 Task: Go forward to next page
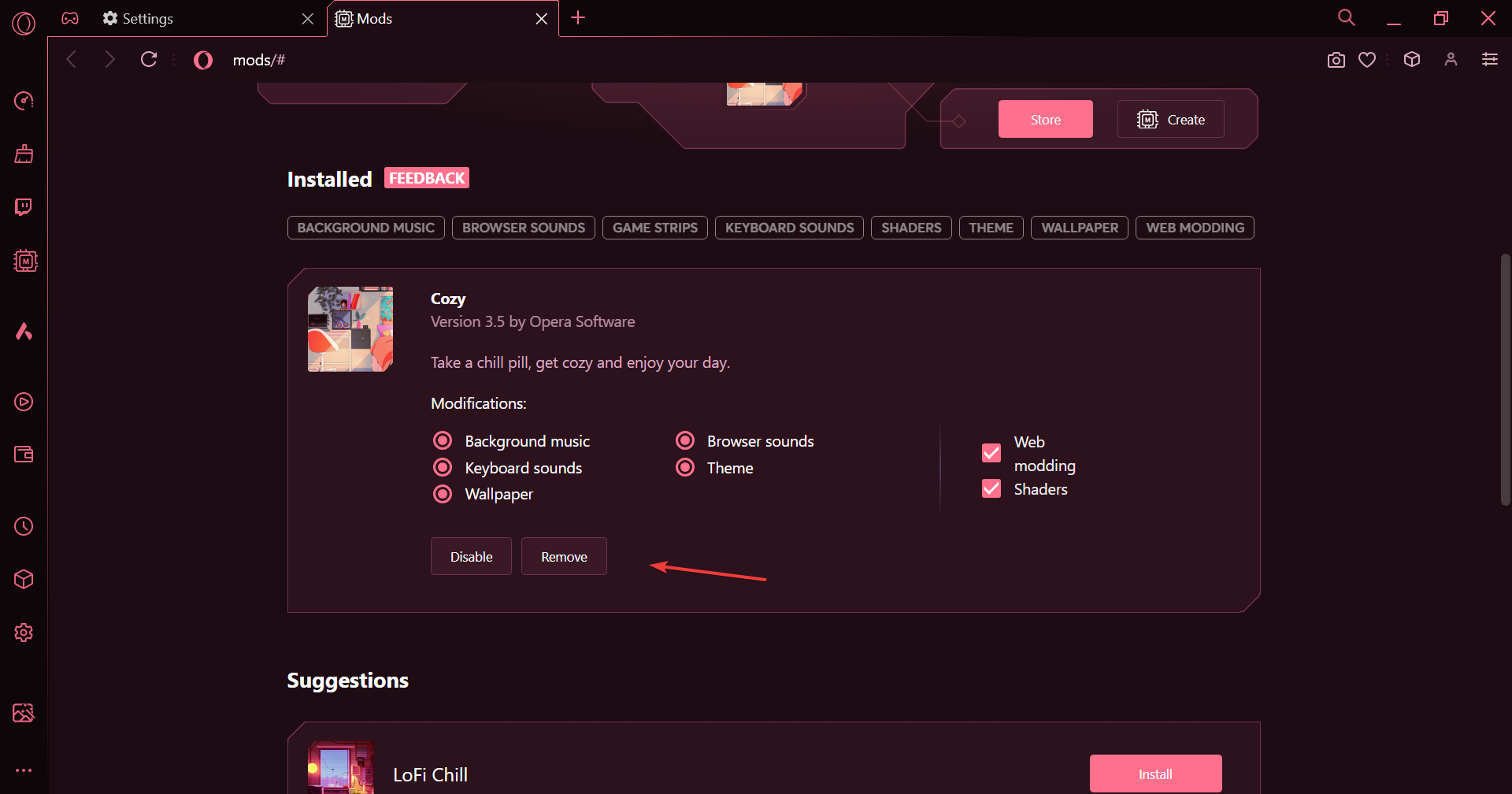(x=109, y=59)
